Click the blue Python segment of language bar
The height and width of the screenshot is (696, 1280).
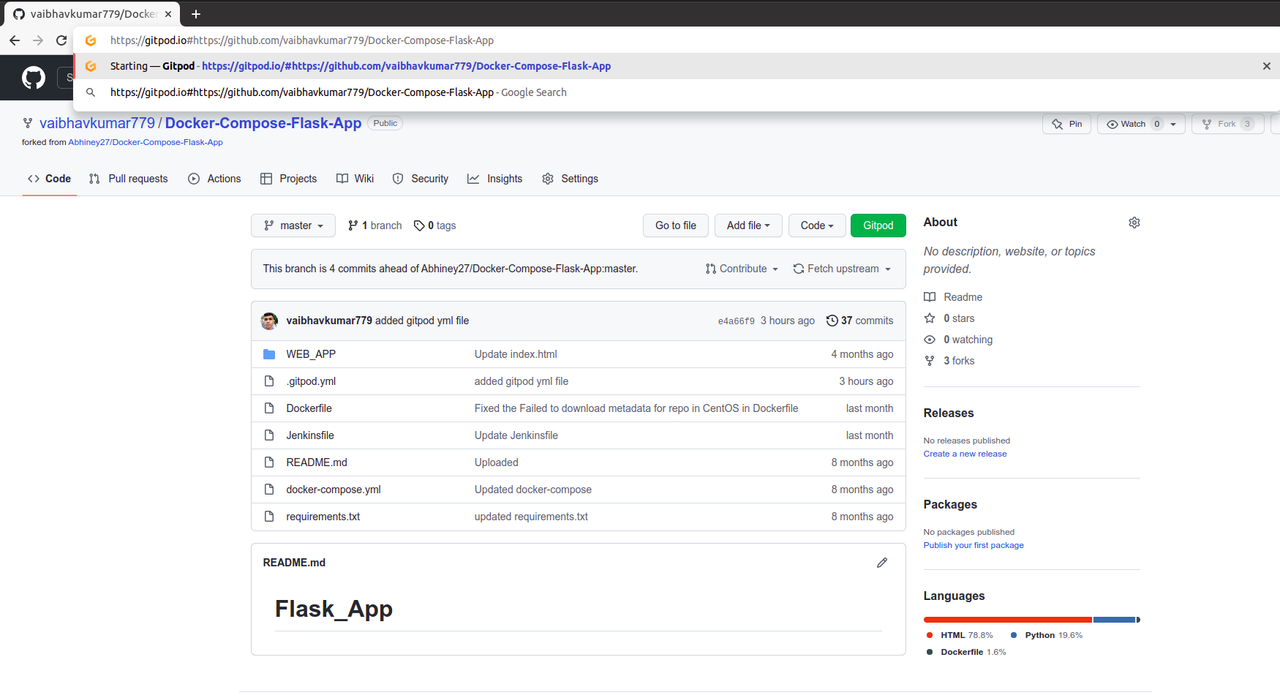tap(1114, 620)
